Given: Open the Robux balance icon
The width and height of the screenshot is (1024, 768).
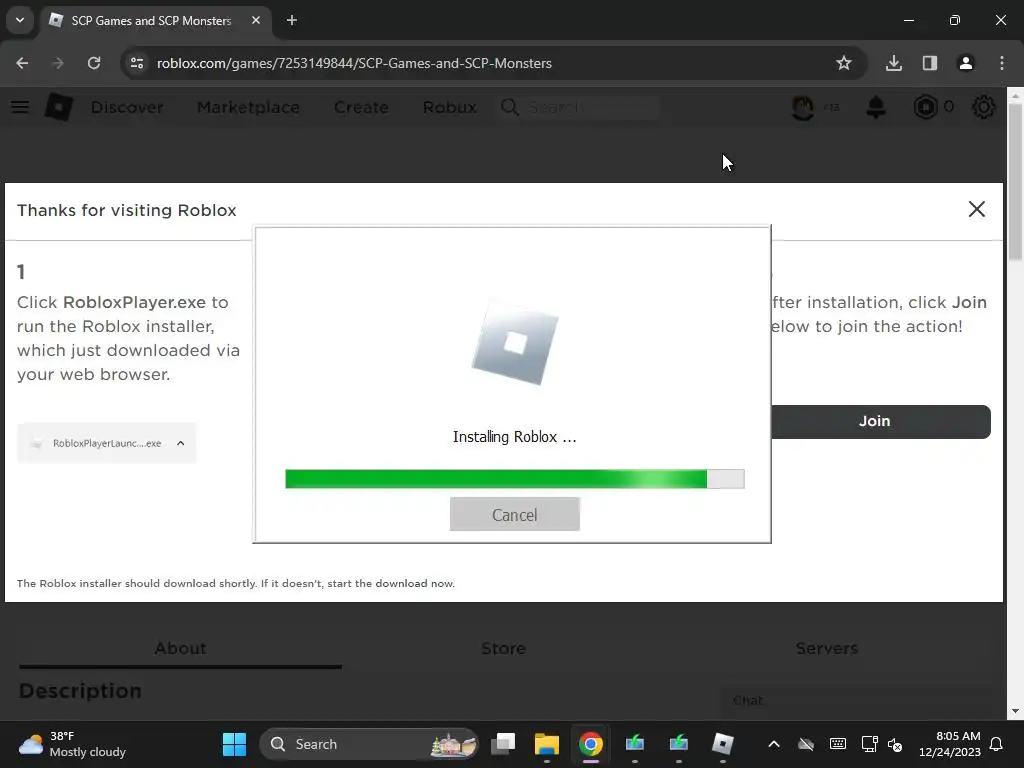Looking at the screenshot, I should pos(925,107).
